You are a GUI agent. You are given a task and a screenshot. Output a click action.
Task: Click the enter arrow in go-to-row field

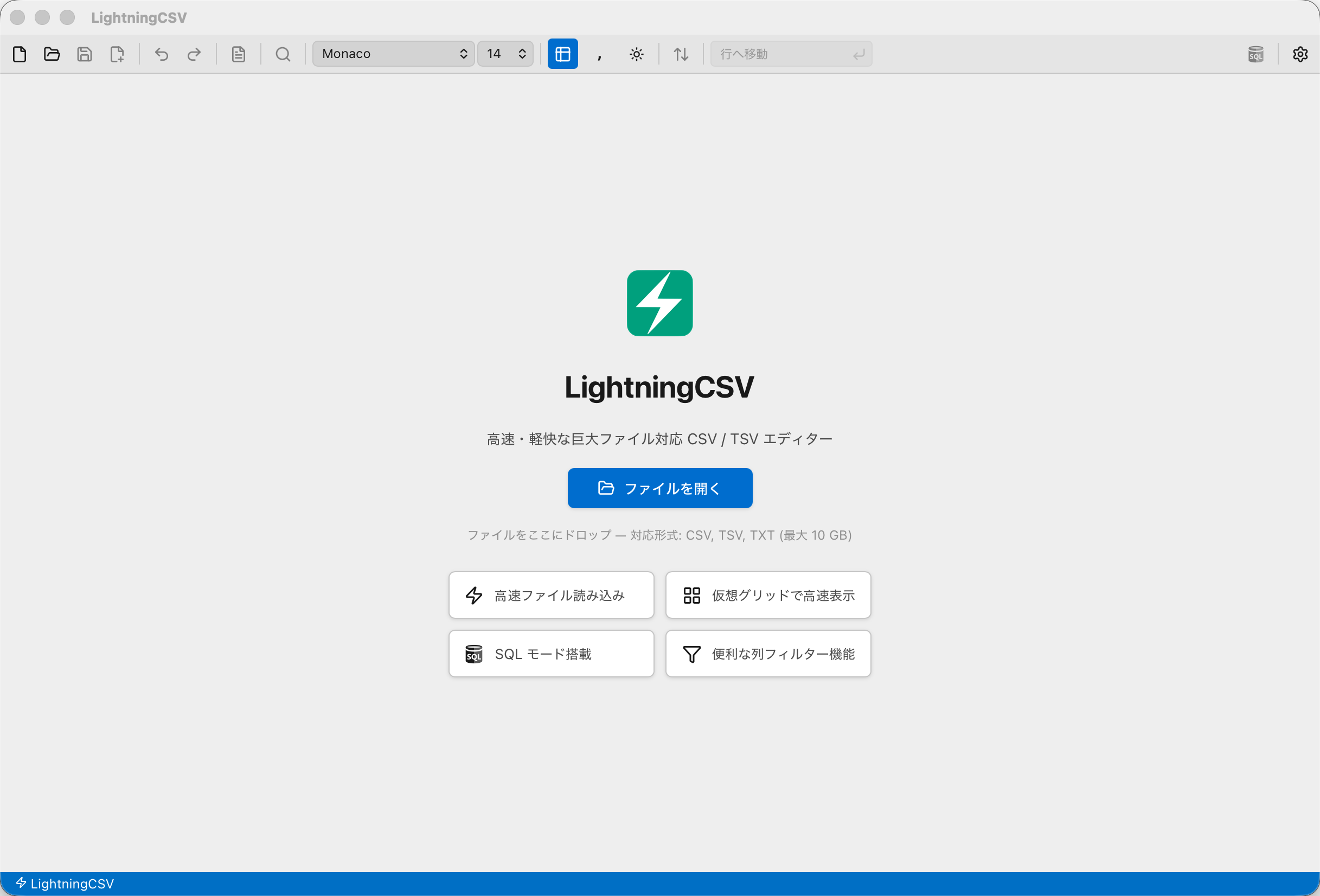click(859, 55)
